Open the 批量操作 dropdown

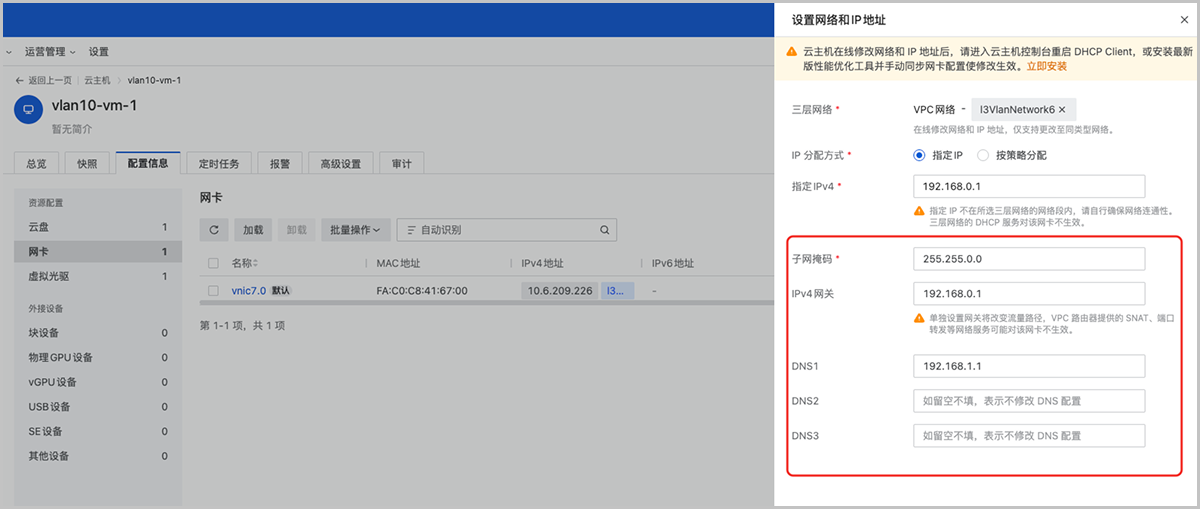pos(355,230)
